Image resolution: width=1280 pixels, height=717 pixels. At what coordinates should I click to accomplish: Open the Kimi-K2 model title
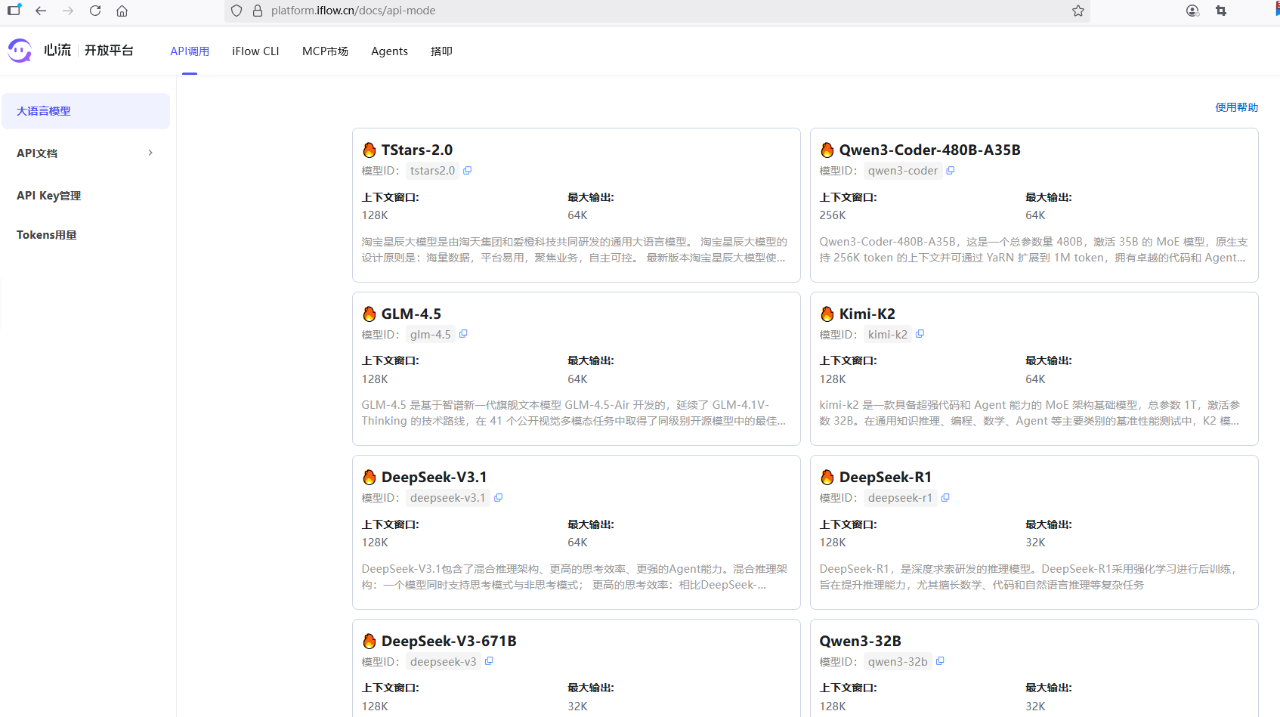click(867, 314)
